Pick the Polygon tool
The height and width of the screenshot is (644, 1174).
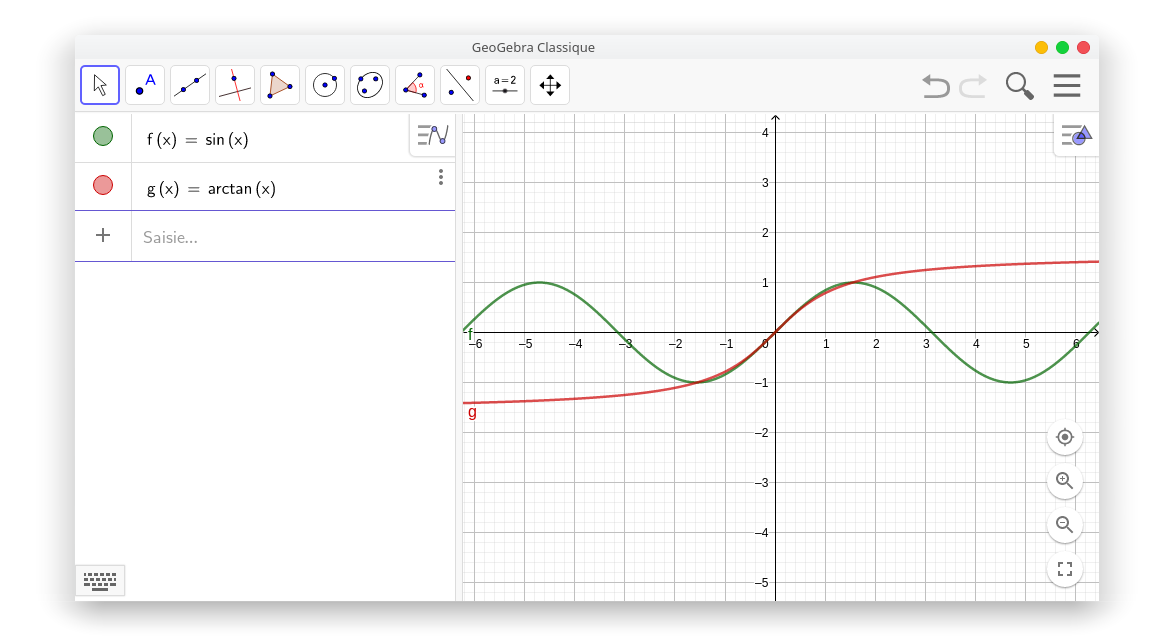pyautogui.click(x=280, y=85)
